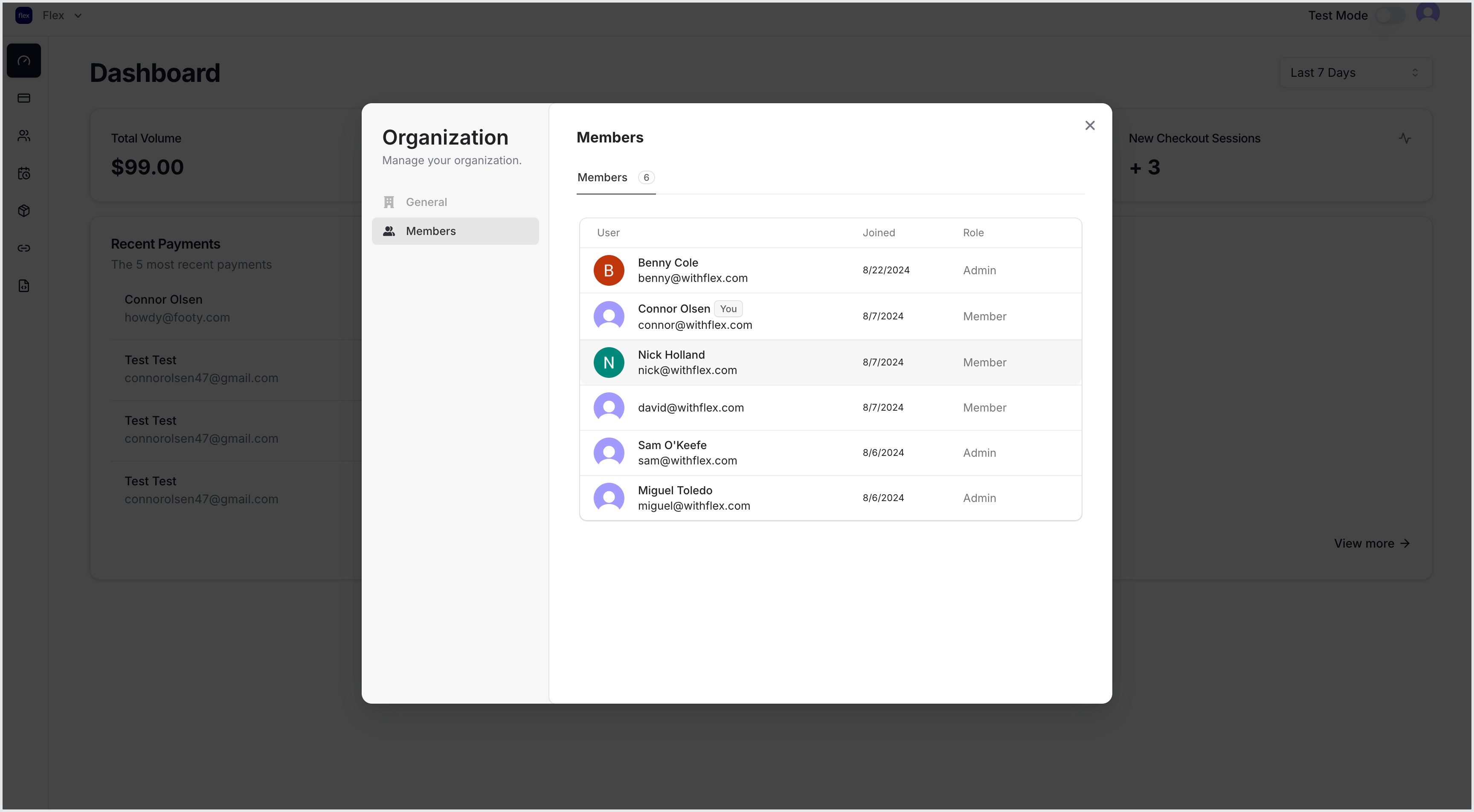Click the payment links chain icon
Image resolution: width=1474 pixels, height=812 pixels.
23,248
